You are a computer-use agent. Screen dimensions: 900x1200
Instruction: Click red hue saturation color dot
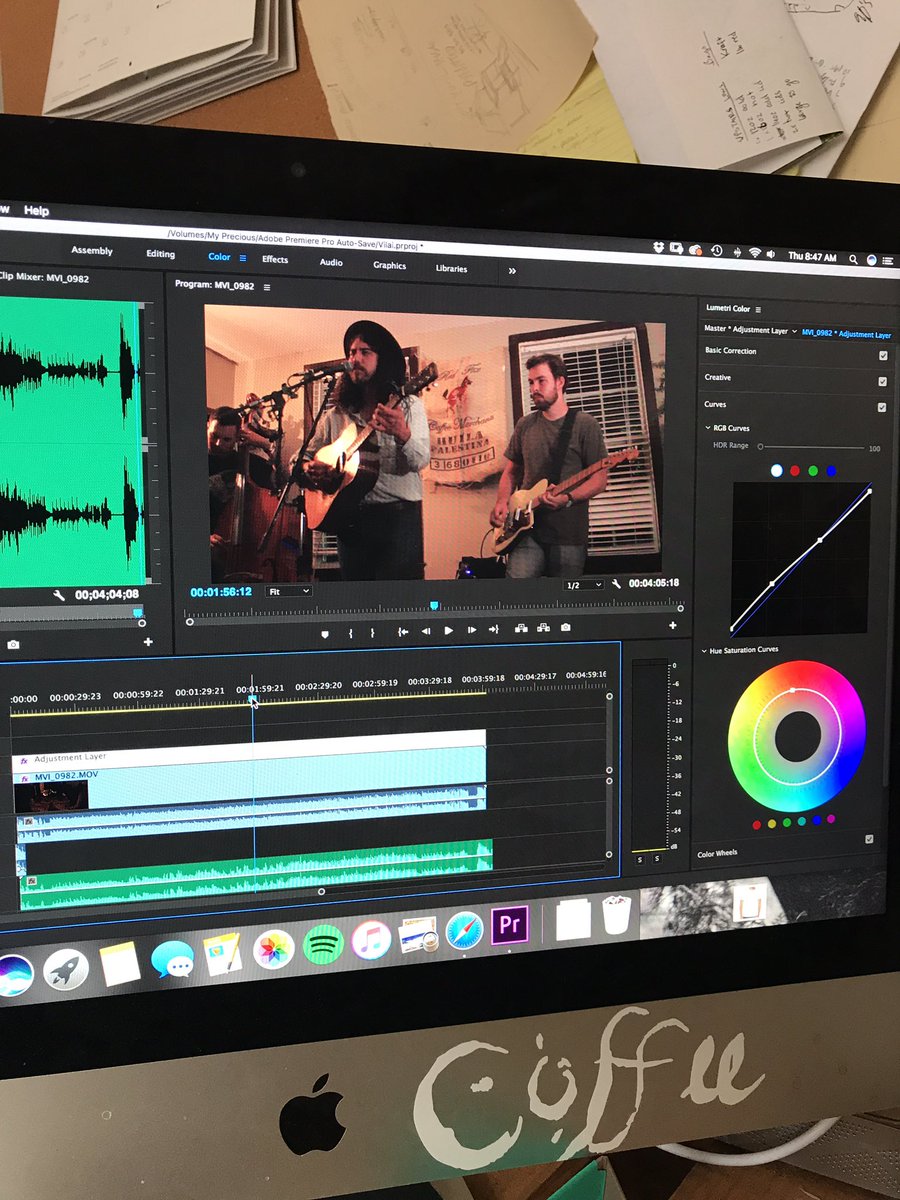click(756, 825)
